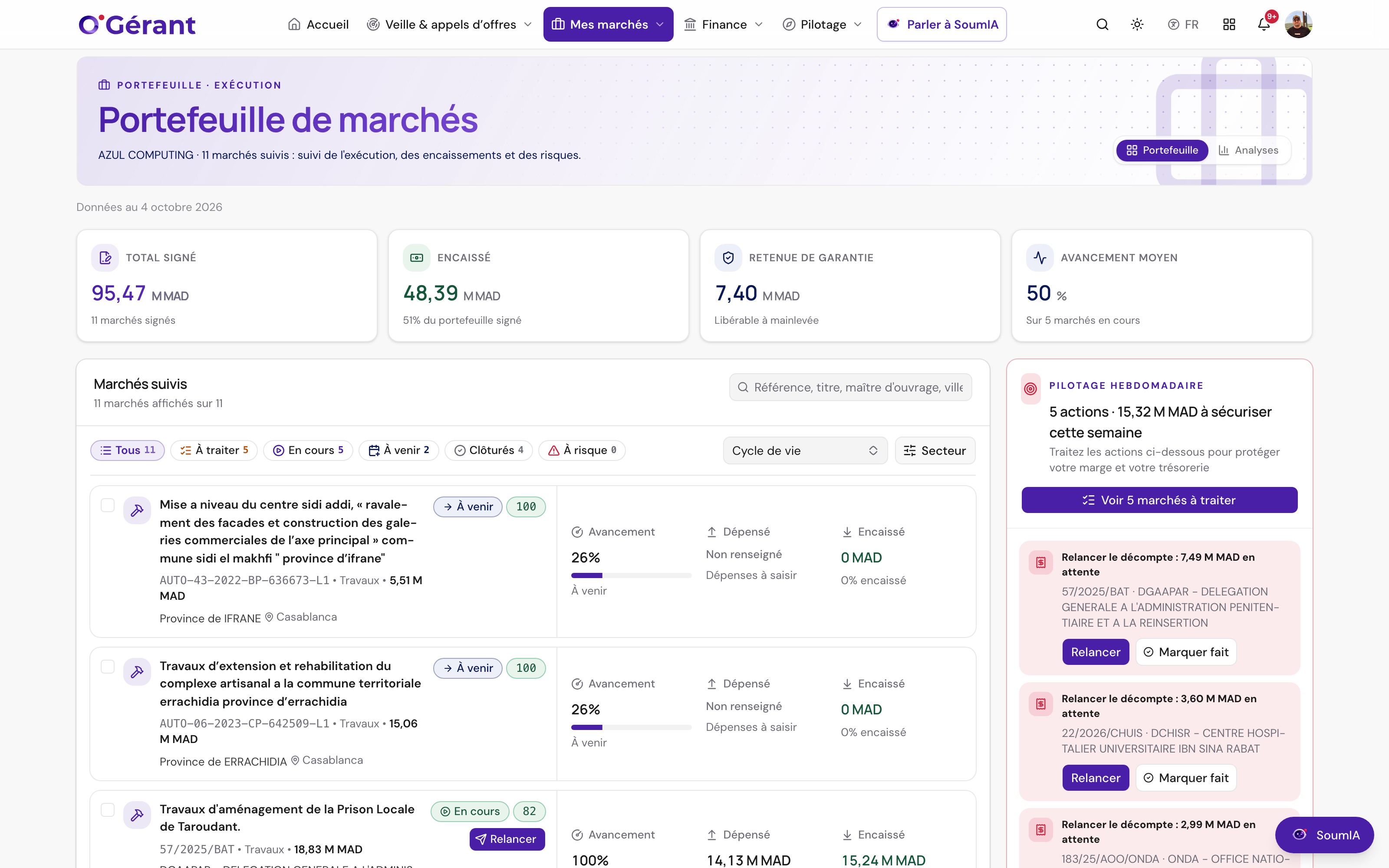The image size is (1389, 868).
Task: Filter by Tous 11 tab
Action: (x=128, y=450)
